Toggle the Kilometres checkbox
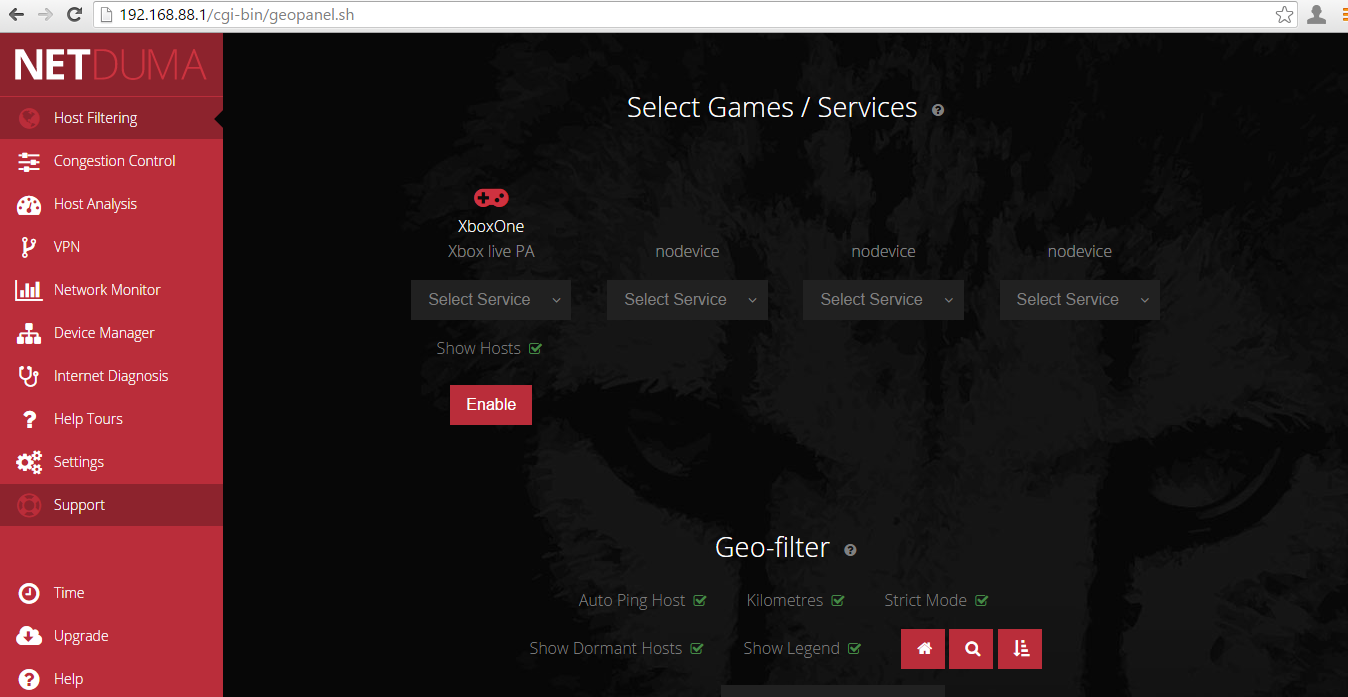1348x697 pixels. (838, 601)
